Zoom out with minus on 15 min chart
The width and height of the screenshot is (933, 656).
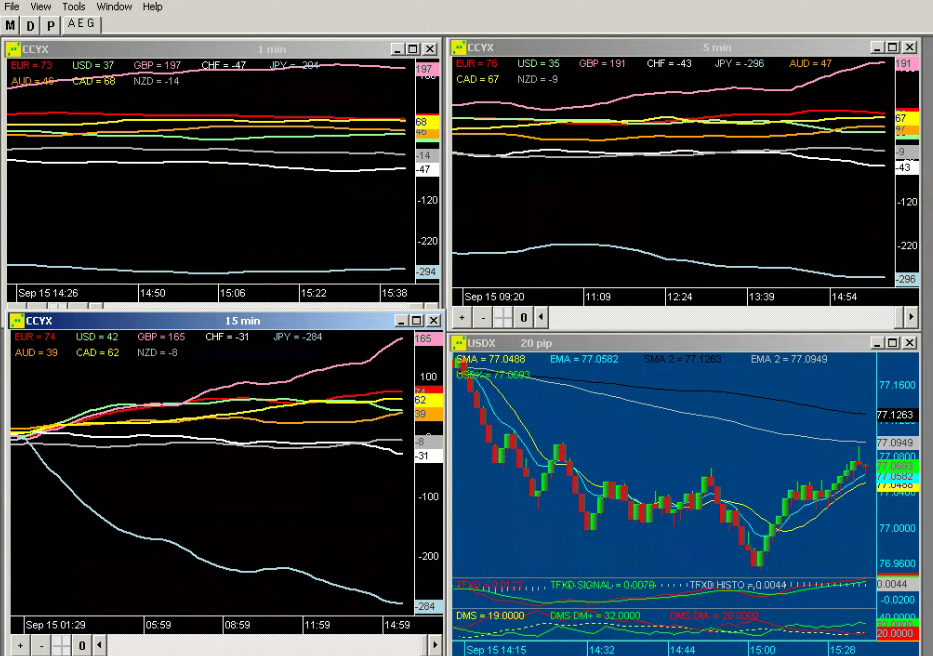pyautogui.click(x=41, y=645)
